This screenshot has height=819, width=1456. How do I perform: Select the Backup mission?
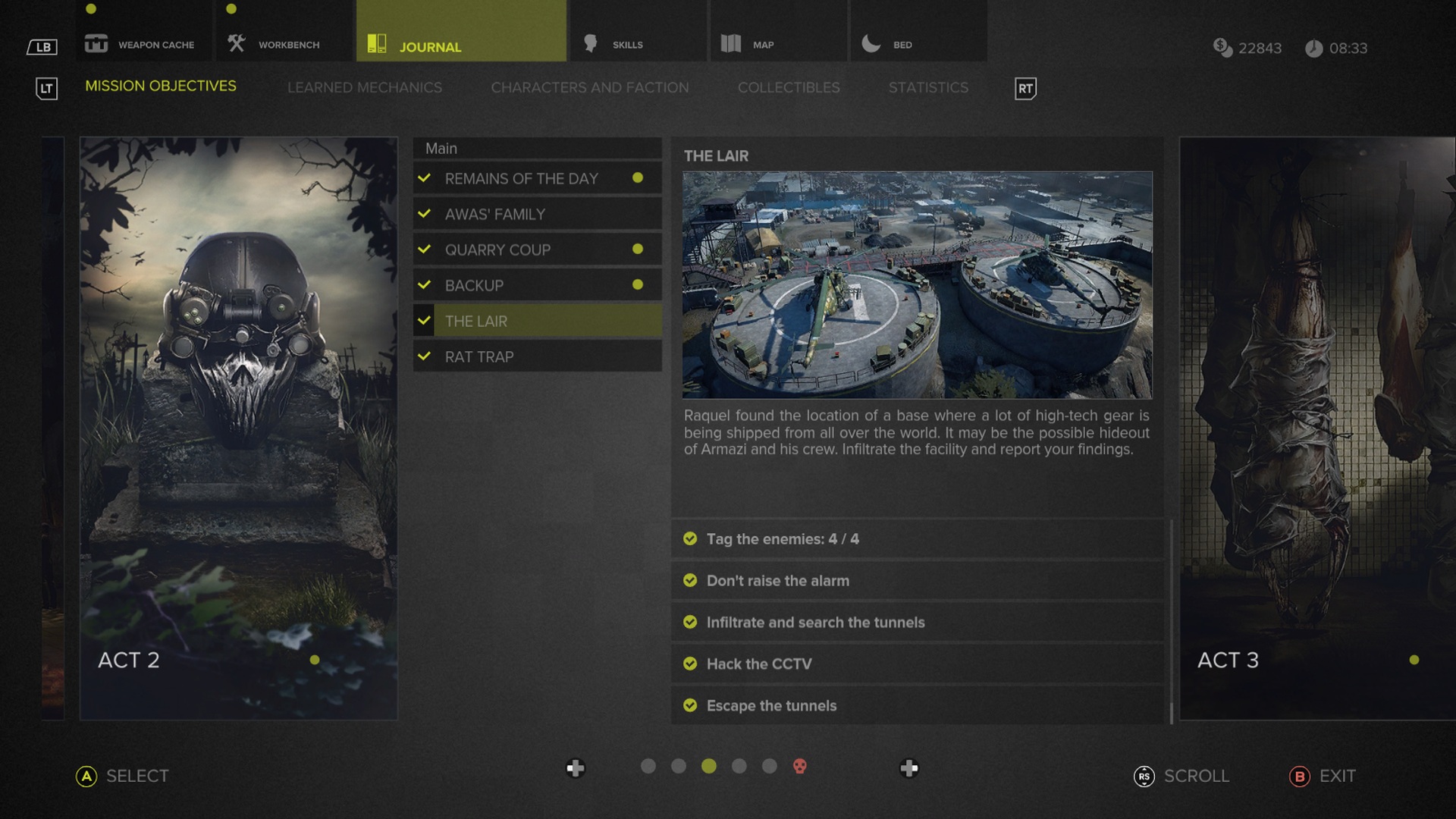(538, 285)
